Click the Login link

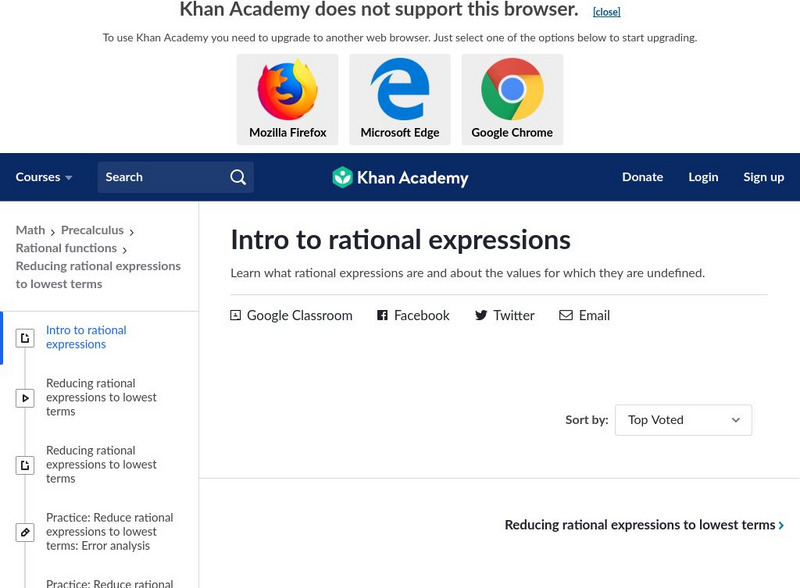coord(703,177)
